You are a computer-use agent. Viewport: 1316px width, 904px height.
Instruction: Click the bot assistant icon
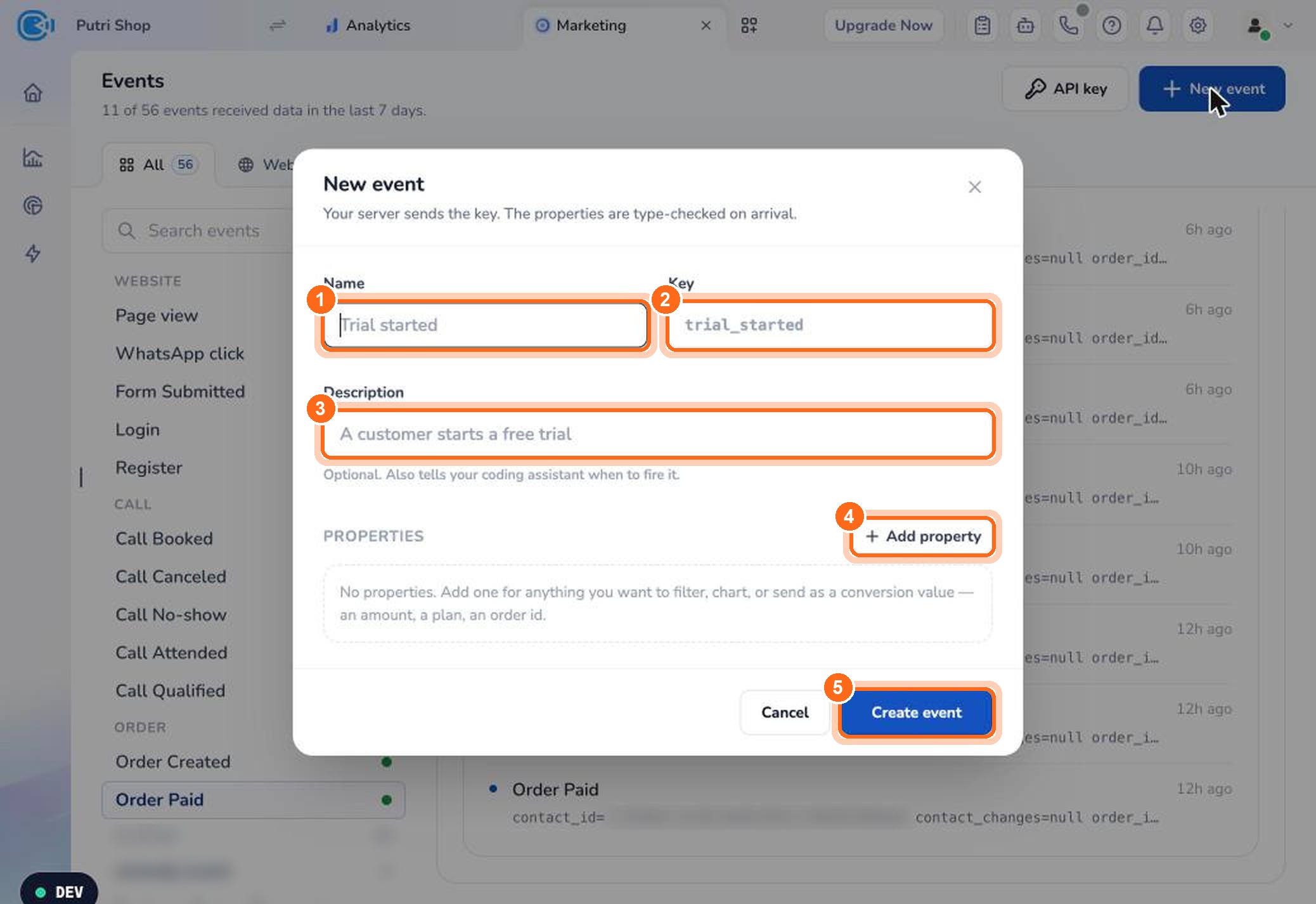(1026, 25)
